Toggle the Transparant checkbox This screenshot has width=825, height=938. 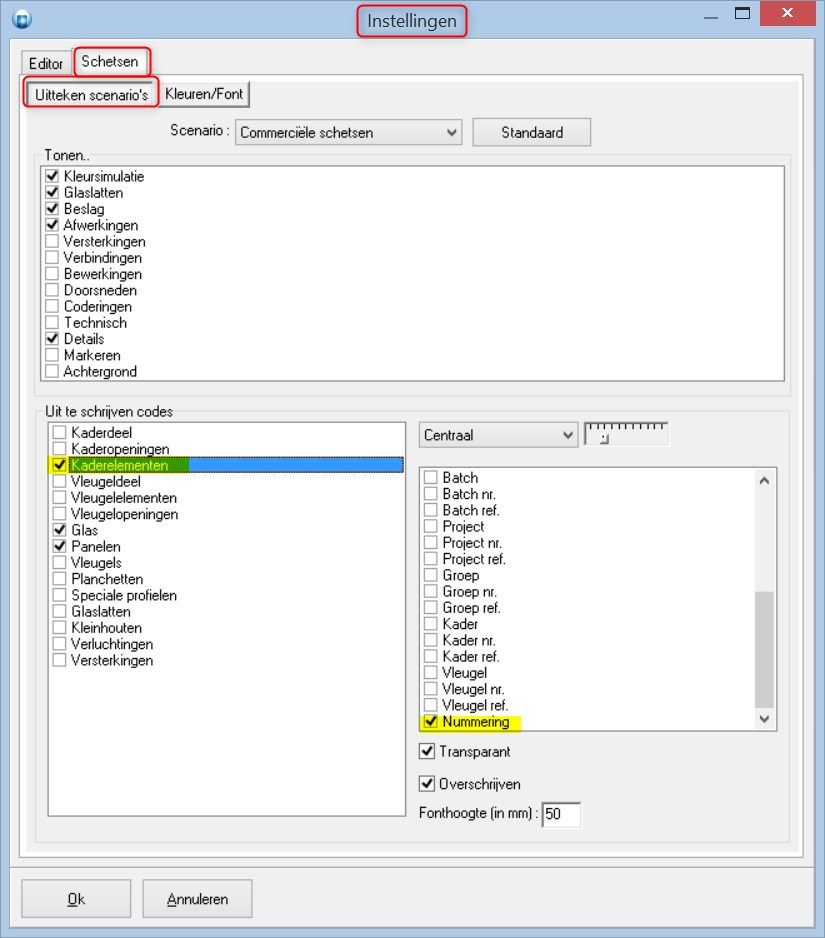(x=427, y=751)
